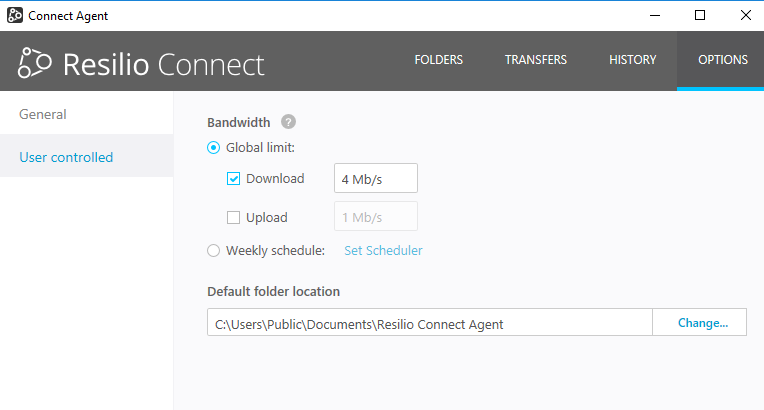Open the General settings section
This screenshot has width=764, height=410.
click(43, 114)
